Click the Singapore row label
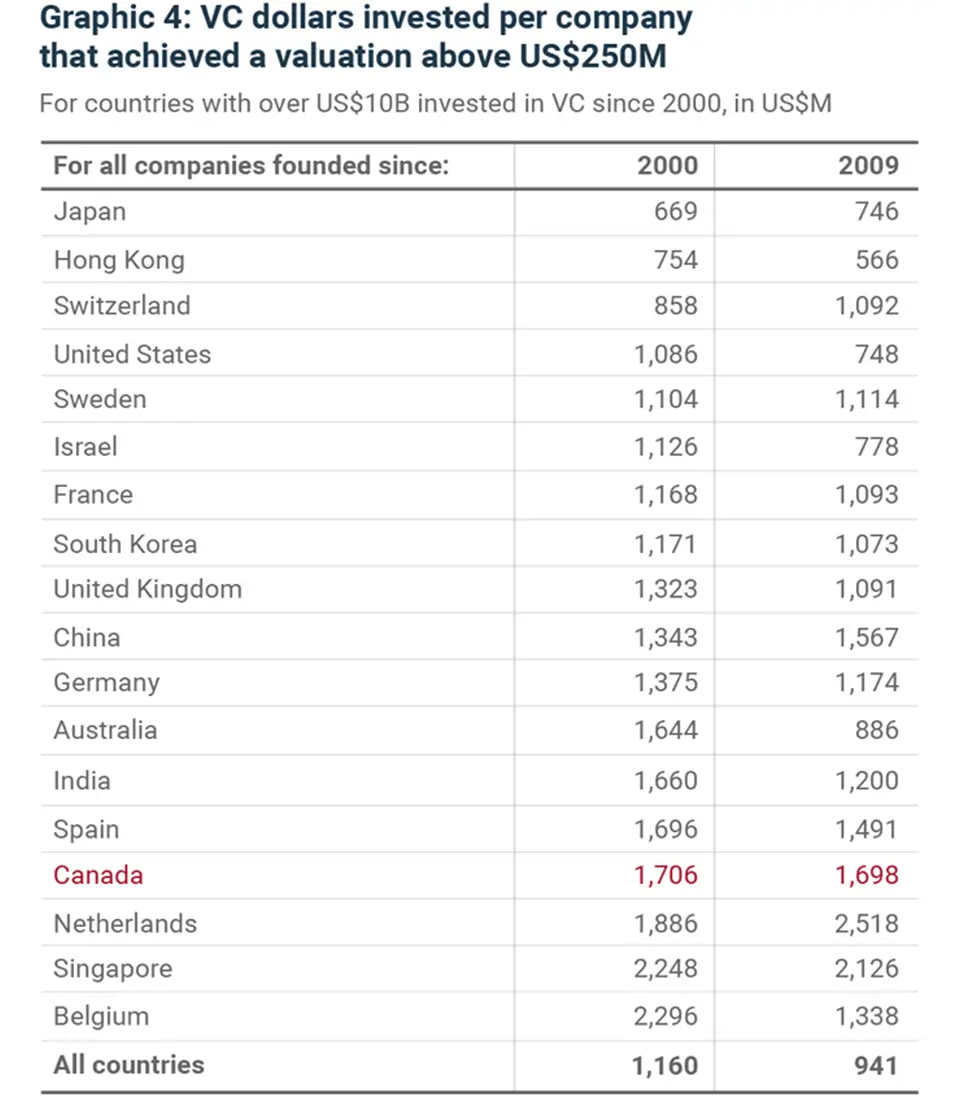Screen dimensions: 960x1096 (113, 969)
